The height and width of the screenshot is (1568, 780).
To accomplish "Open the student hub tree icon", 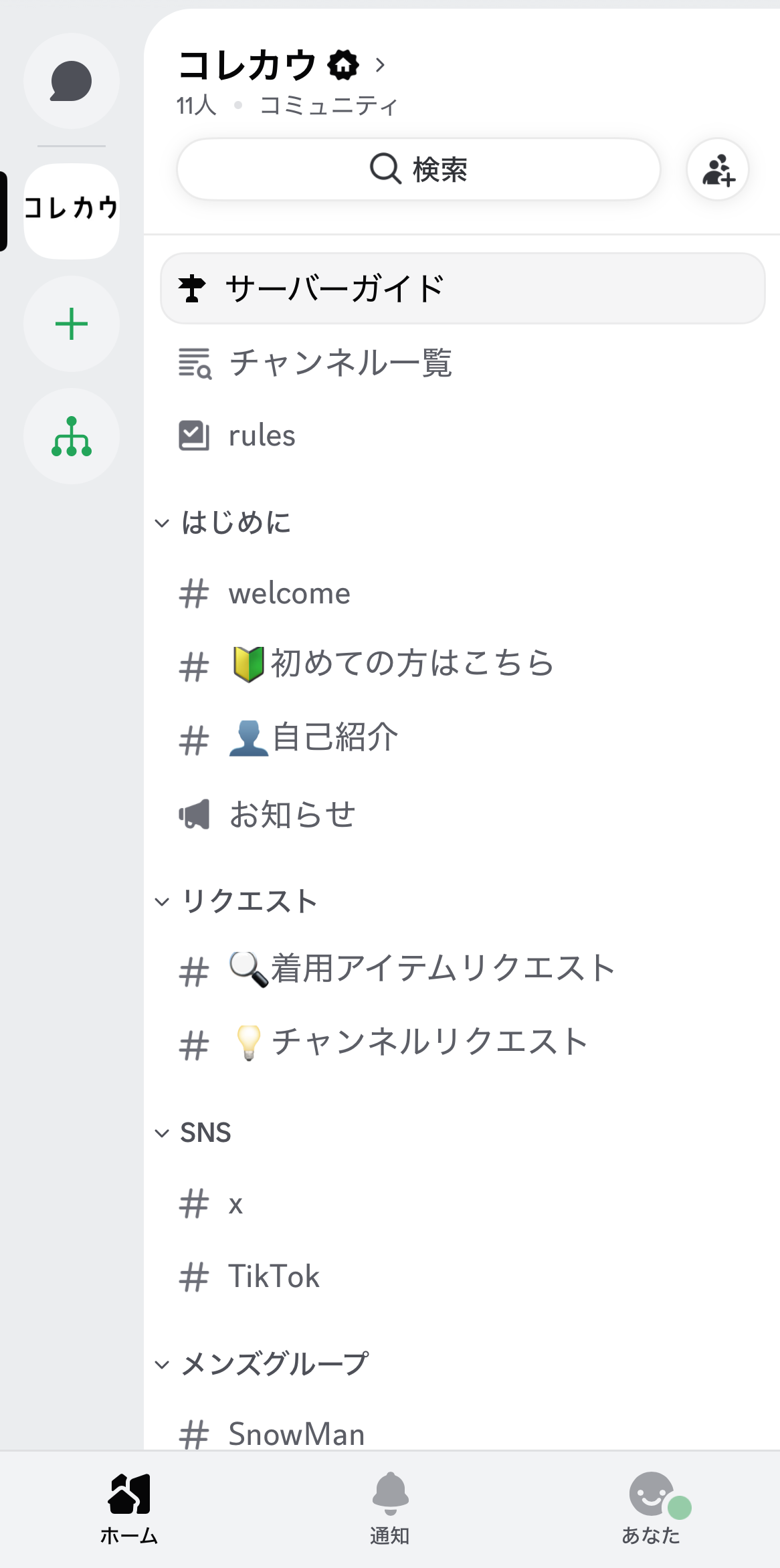I will pos(72,437).
